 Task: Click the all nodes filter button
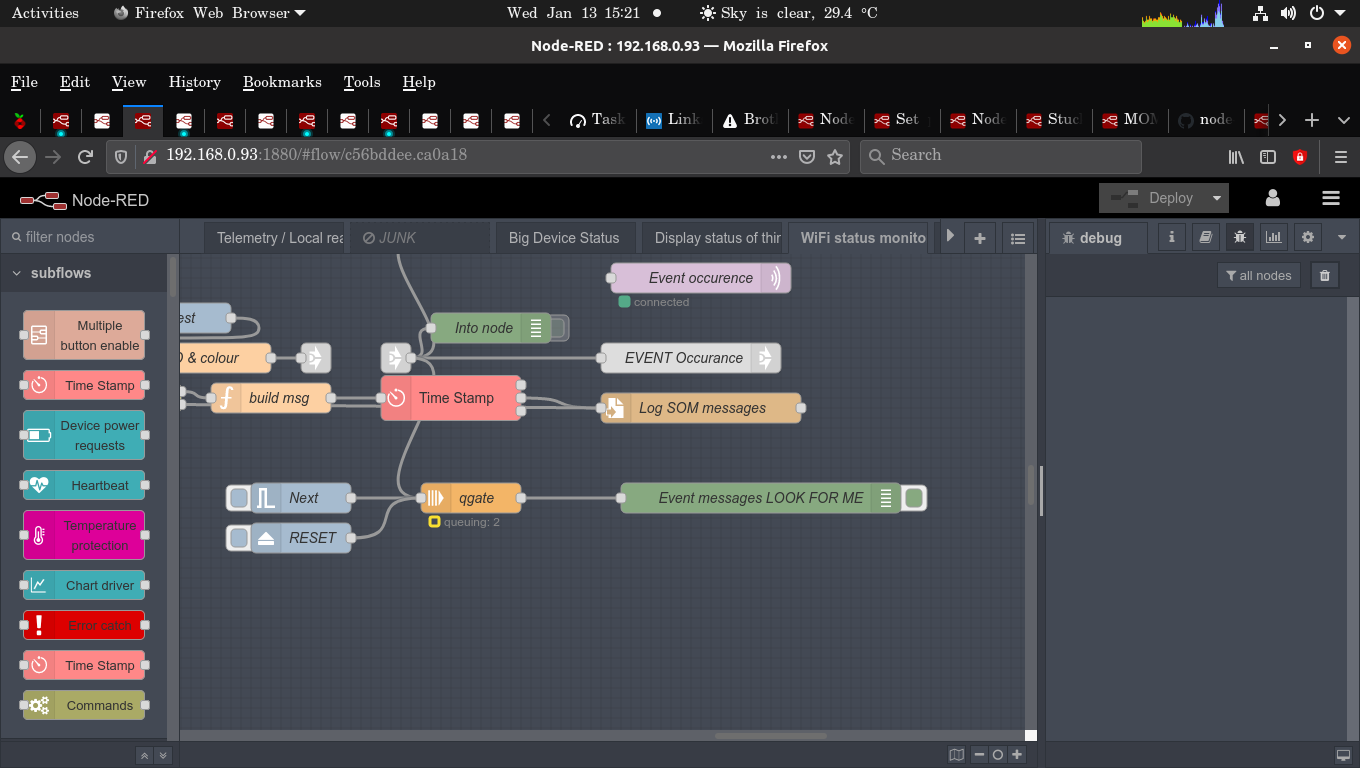pos(1258,275)
